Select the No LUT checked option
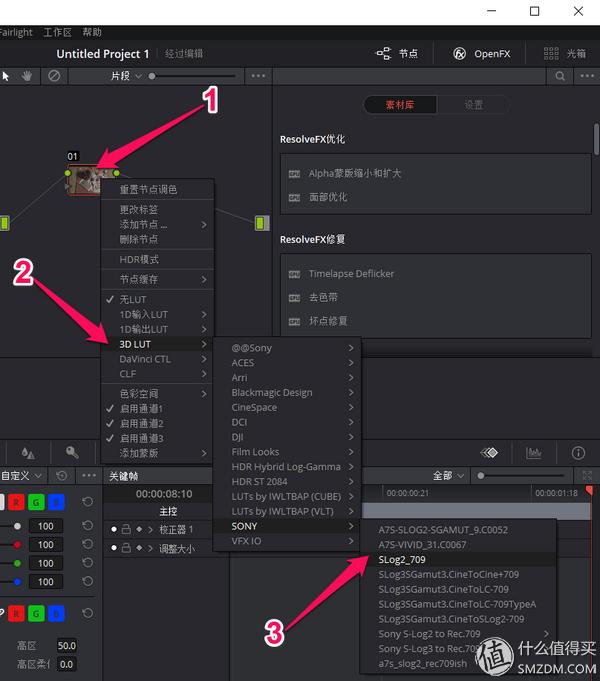Image resolution: width=600 pixels, height=681 pixels. pyautogui.click(x=133, y=300)
